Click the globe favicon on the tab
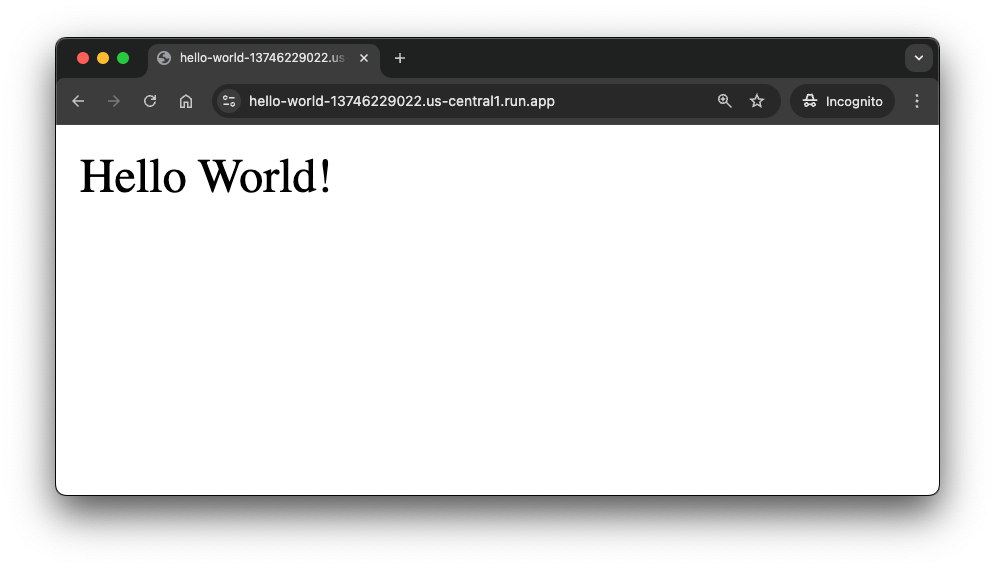 (165, 58)
